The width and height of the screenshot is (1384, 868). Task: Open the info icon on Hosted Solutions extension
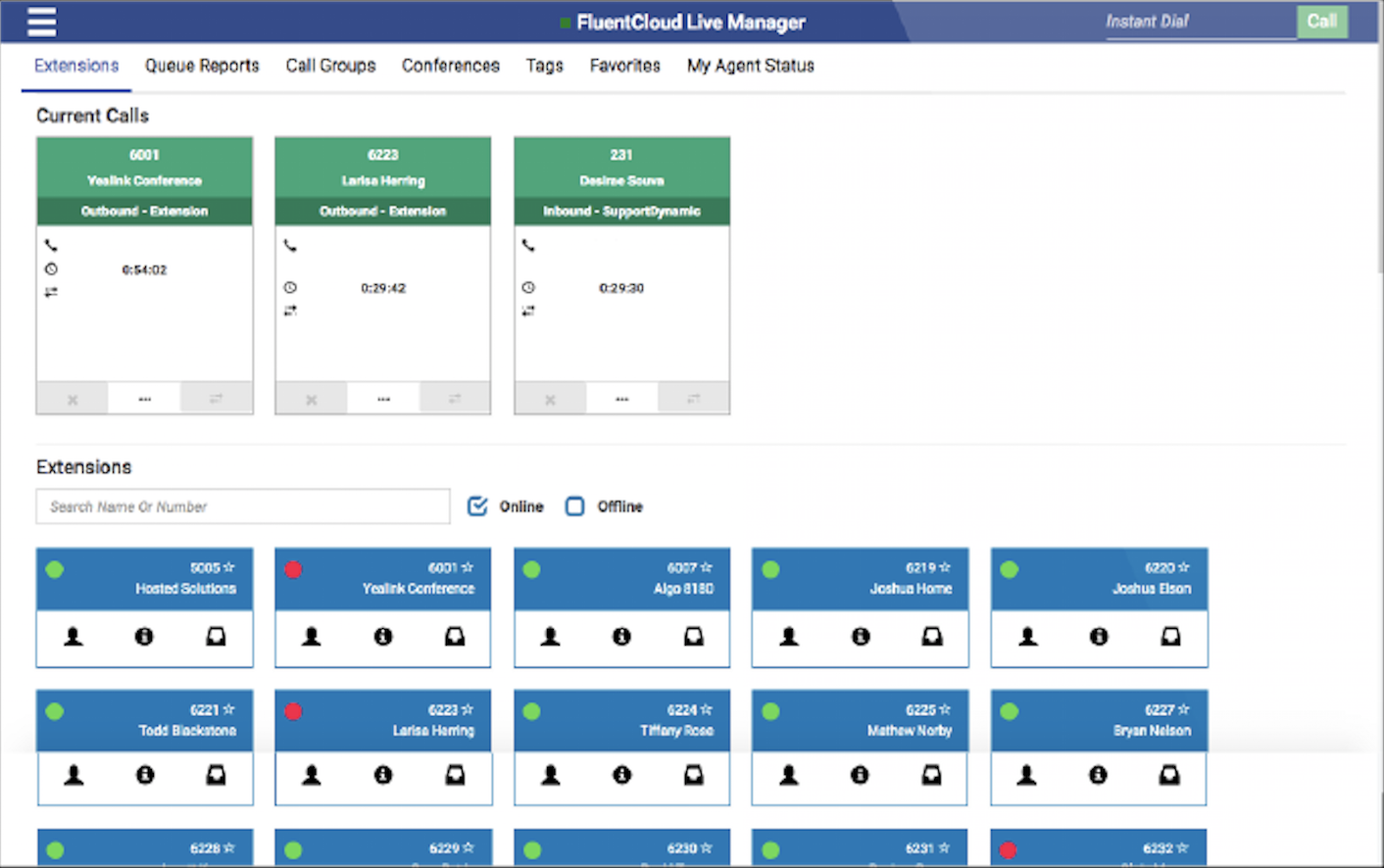(144, 637)
